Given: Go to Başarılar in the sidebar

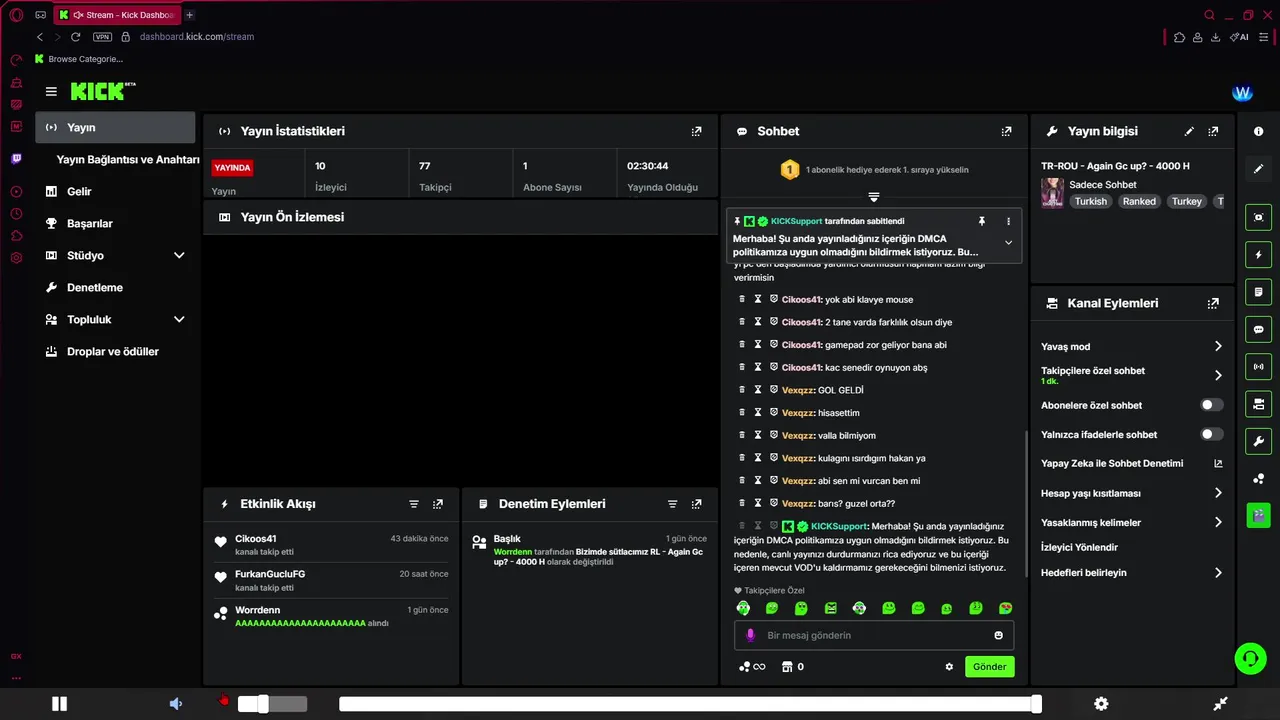Looking at the screenshot, I should pyautogui.click(x=116, y=223).
